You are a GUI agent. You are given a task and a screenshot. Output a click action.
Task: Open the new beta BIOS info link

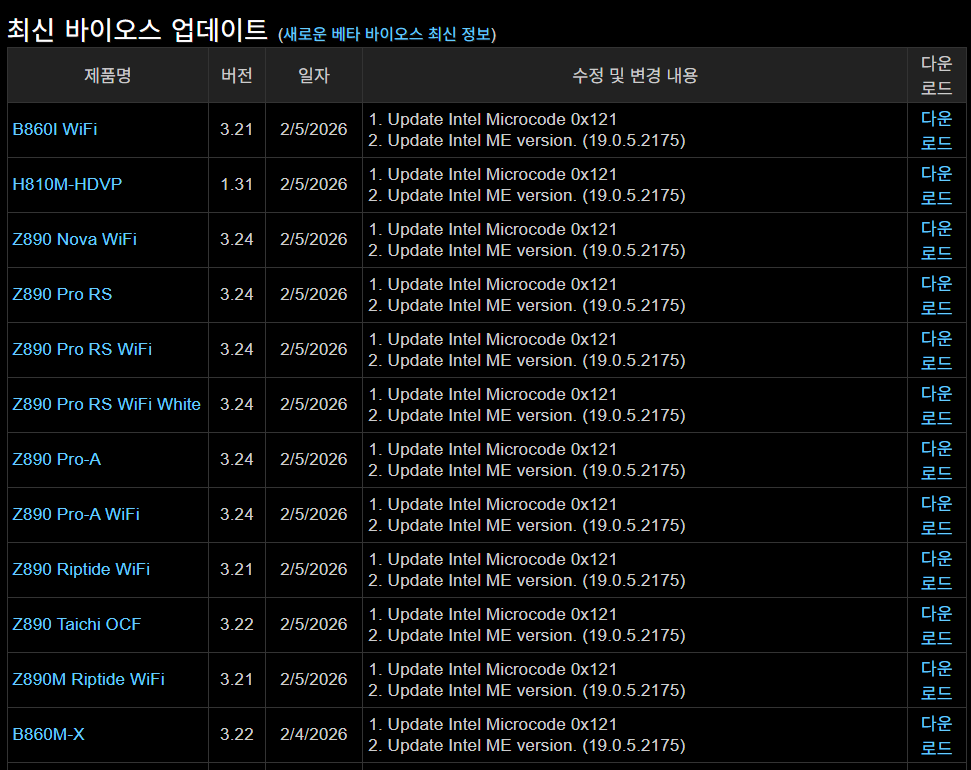coord(387,34)
